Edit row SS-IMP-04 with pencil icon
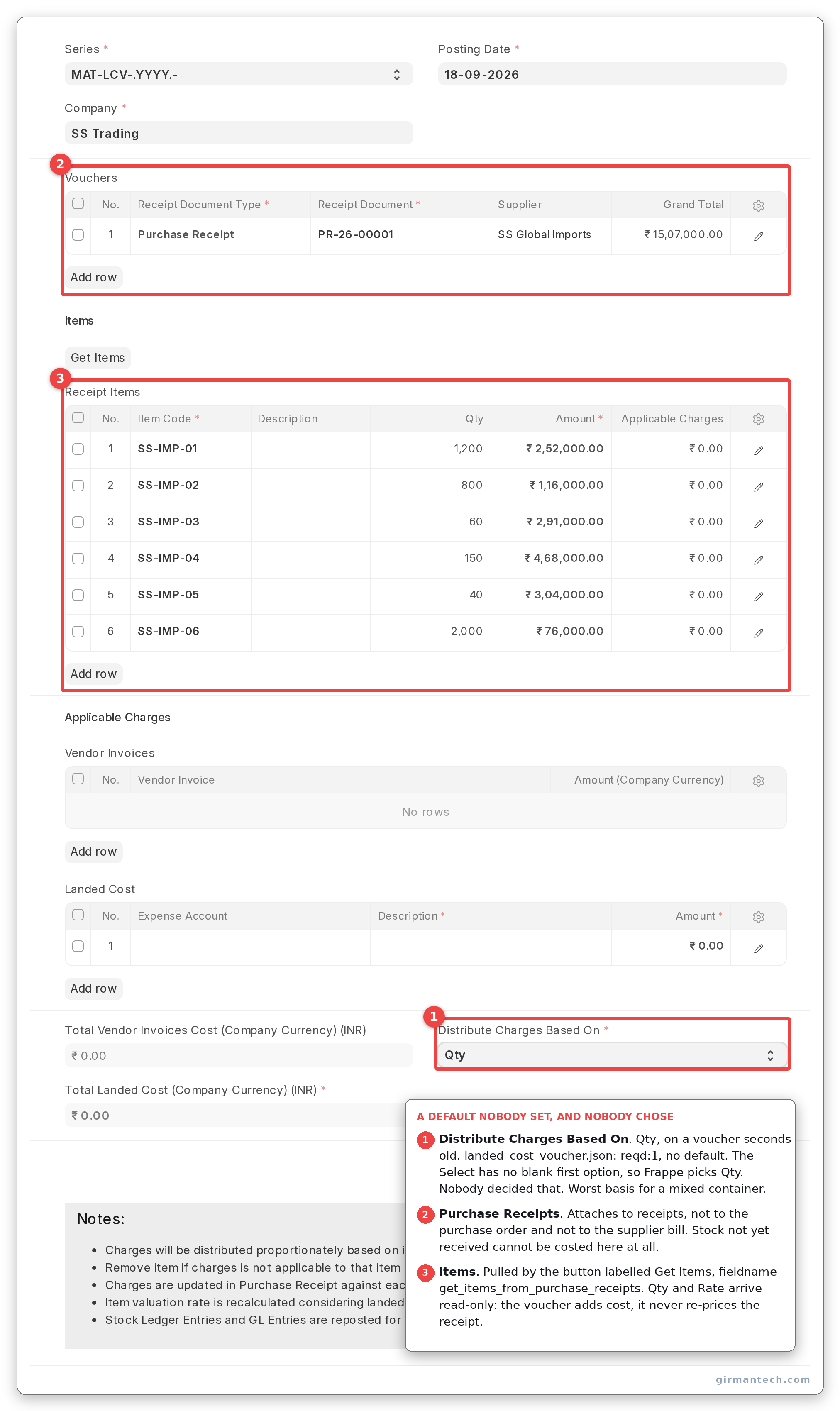The image size is (840, 1411). tap(758, 560)
